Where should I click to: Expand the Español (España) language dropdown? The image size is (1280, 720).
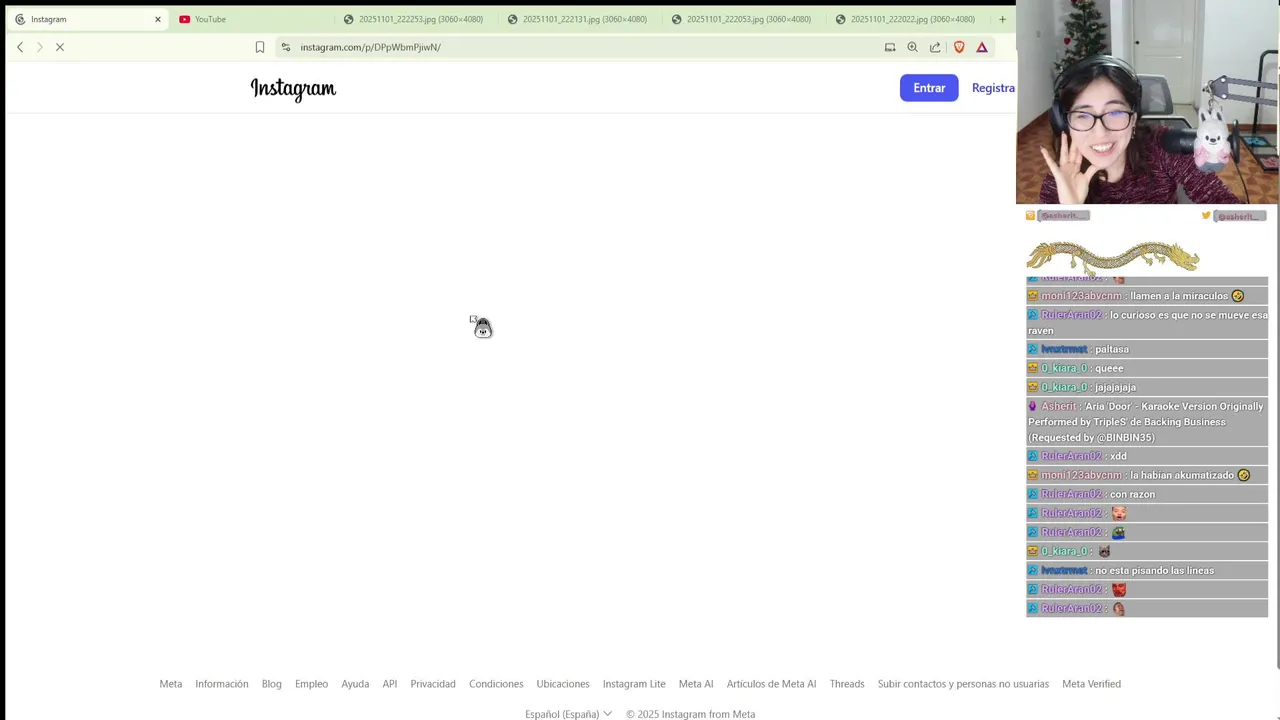tap(568, 714)
